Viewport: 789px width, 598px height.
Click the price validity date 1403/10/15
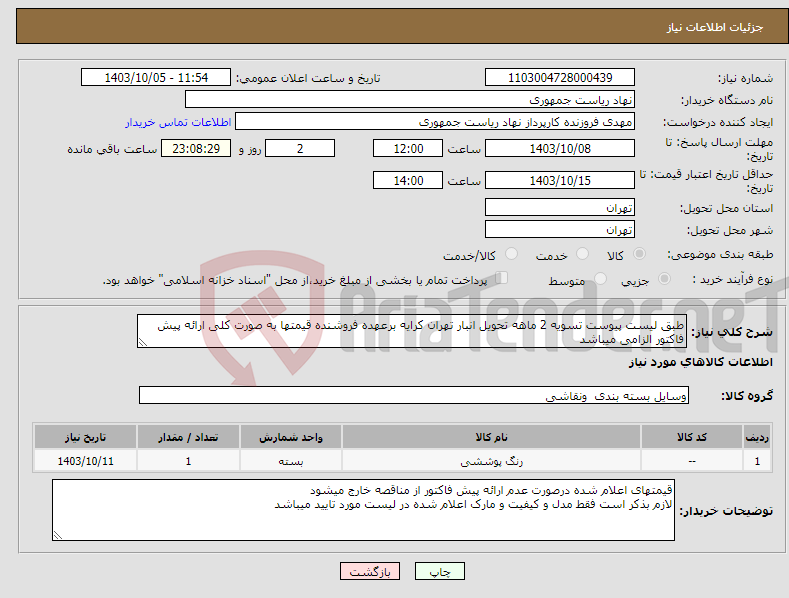tap(560, 180)
